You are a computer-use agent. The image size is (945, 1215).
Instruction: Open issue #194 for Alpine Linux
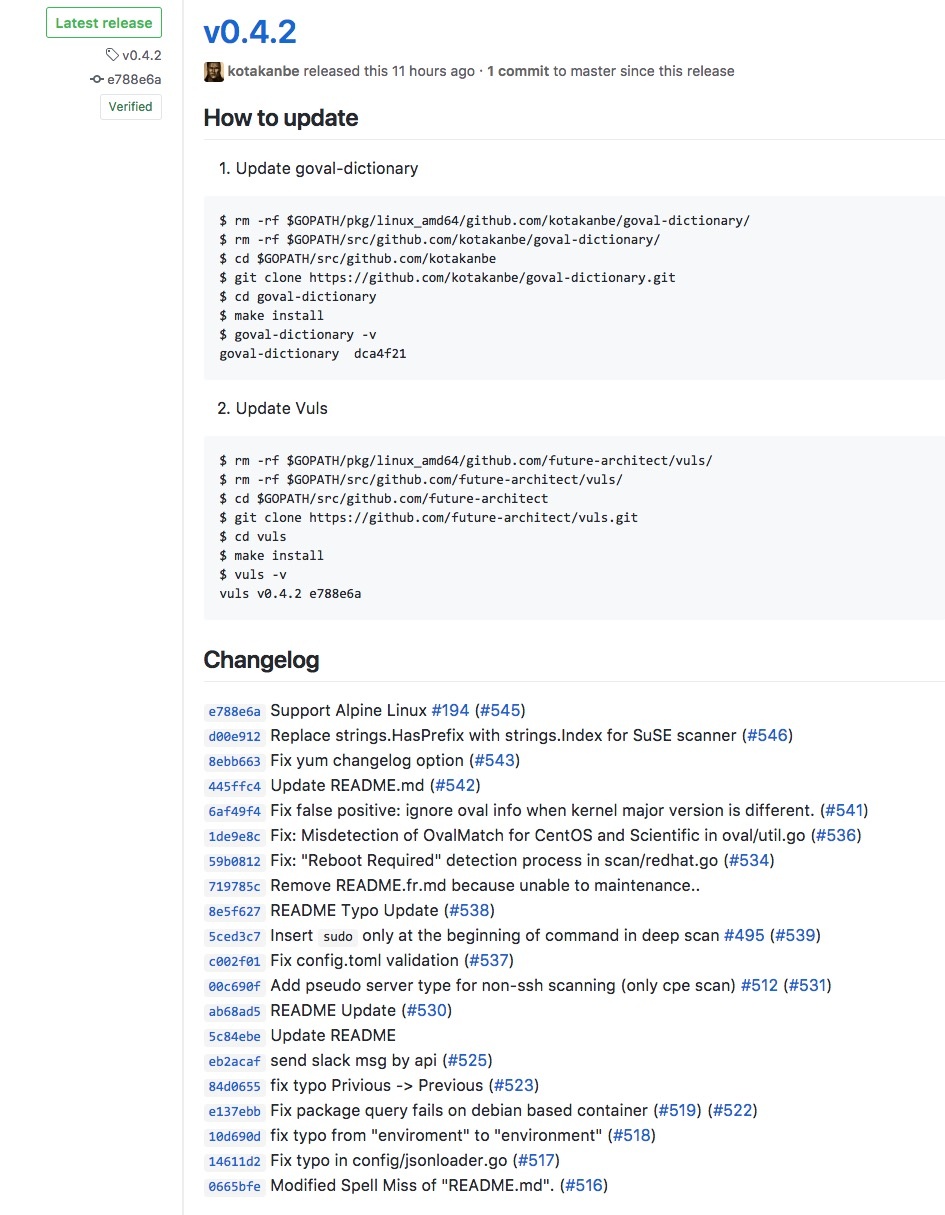tap(450, 710)
